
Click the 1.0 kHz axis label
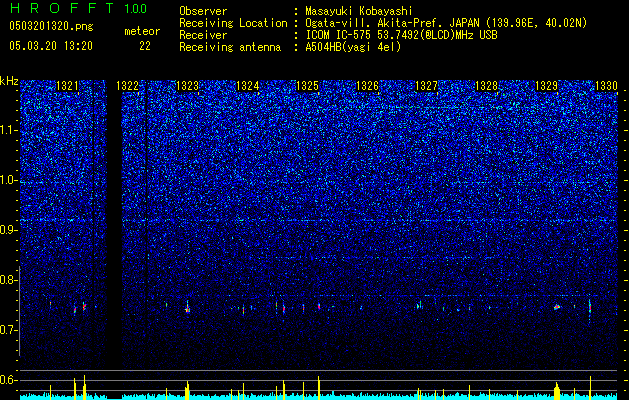tap(9, 181)
